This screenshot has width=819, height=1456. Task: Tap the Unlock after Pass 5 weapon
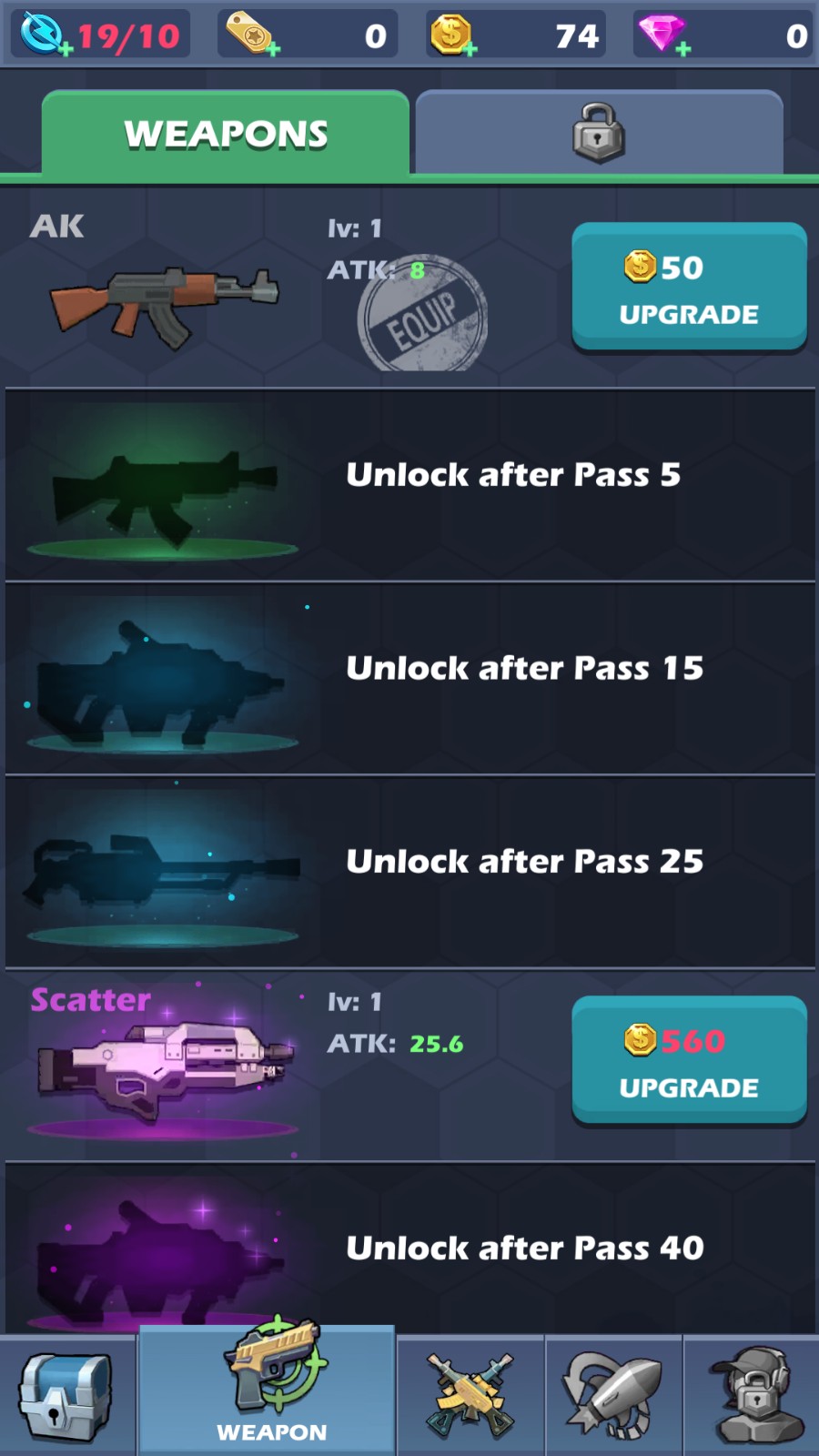[x=409, y=484]
